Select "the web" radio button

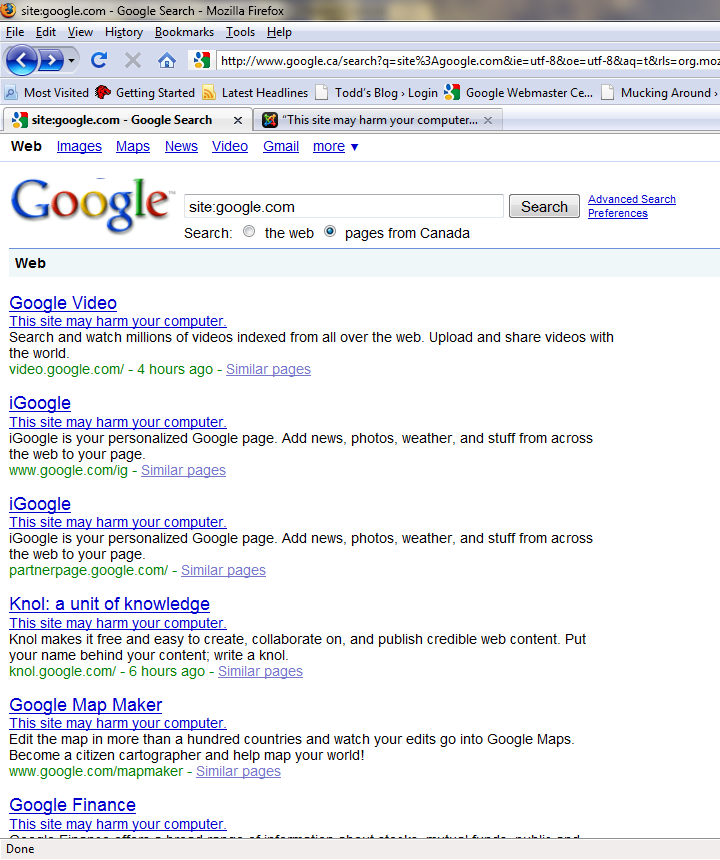point(249,231)
